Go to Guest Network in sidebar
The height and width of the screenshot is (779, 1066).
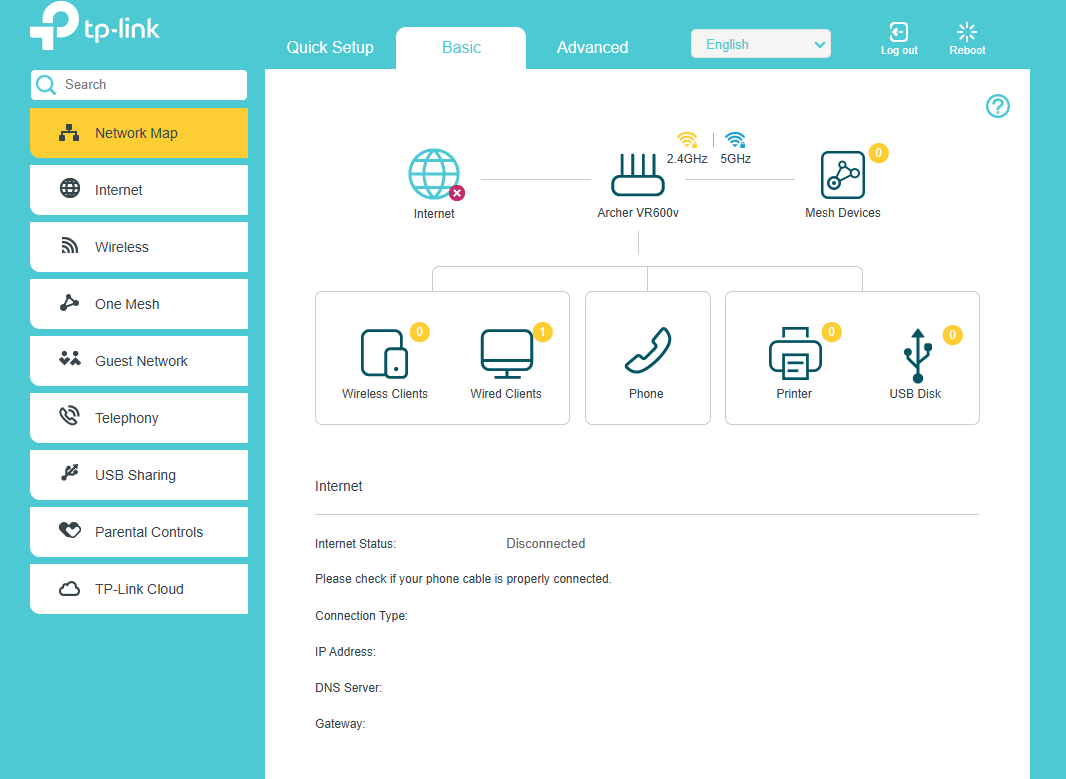tap(139, 361)
